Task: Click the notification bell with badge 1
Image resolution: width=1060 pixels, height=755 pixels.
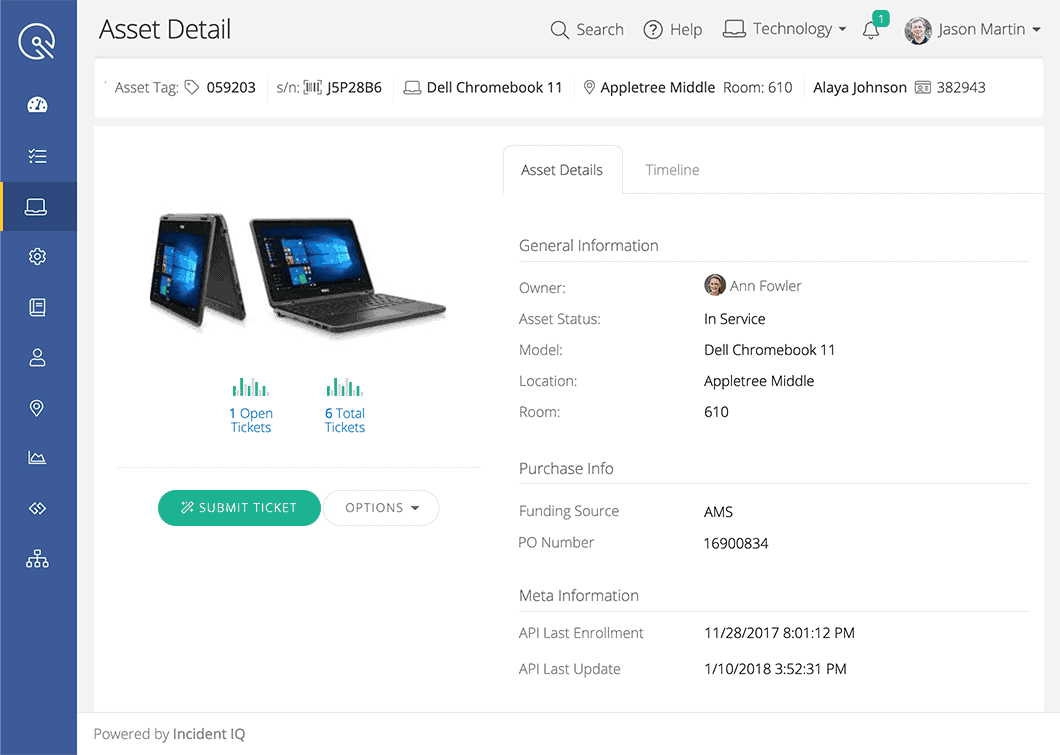Action: 869,30
